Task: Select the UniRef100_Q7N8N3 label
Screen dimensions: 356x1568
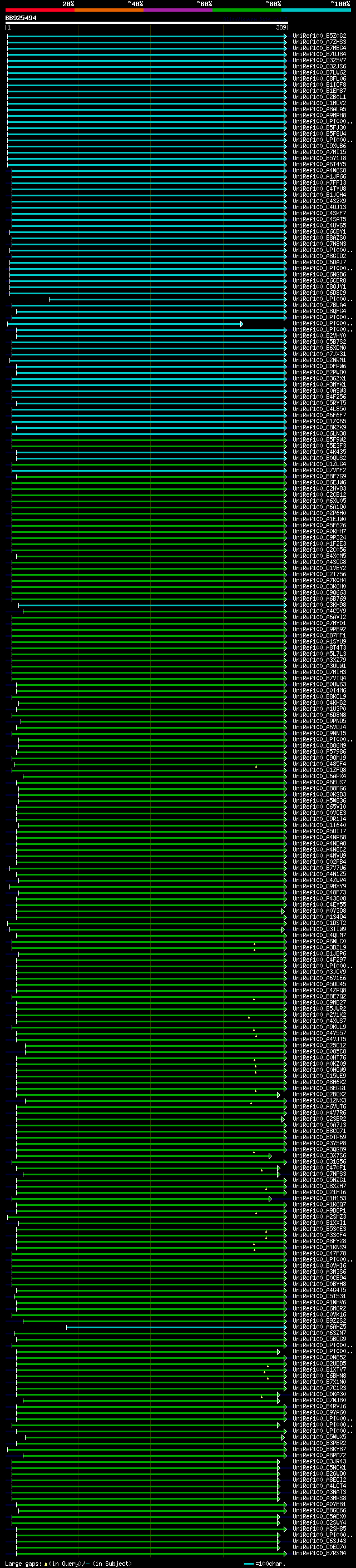Action: click(319, 244)
